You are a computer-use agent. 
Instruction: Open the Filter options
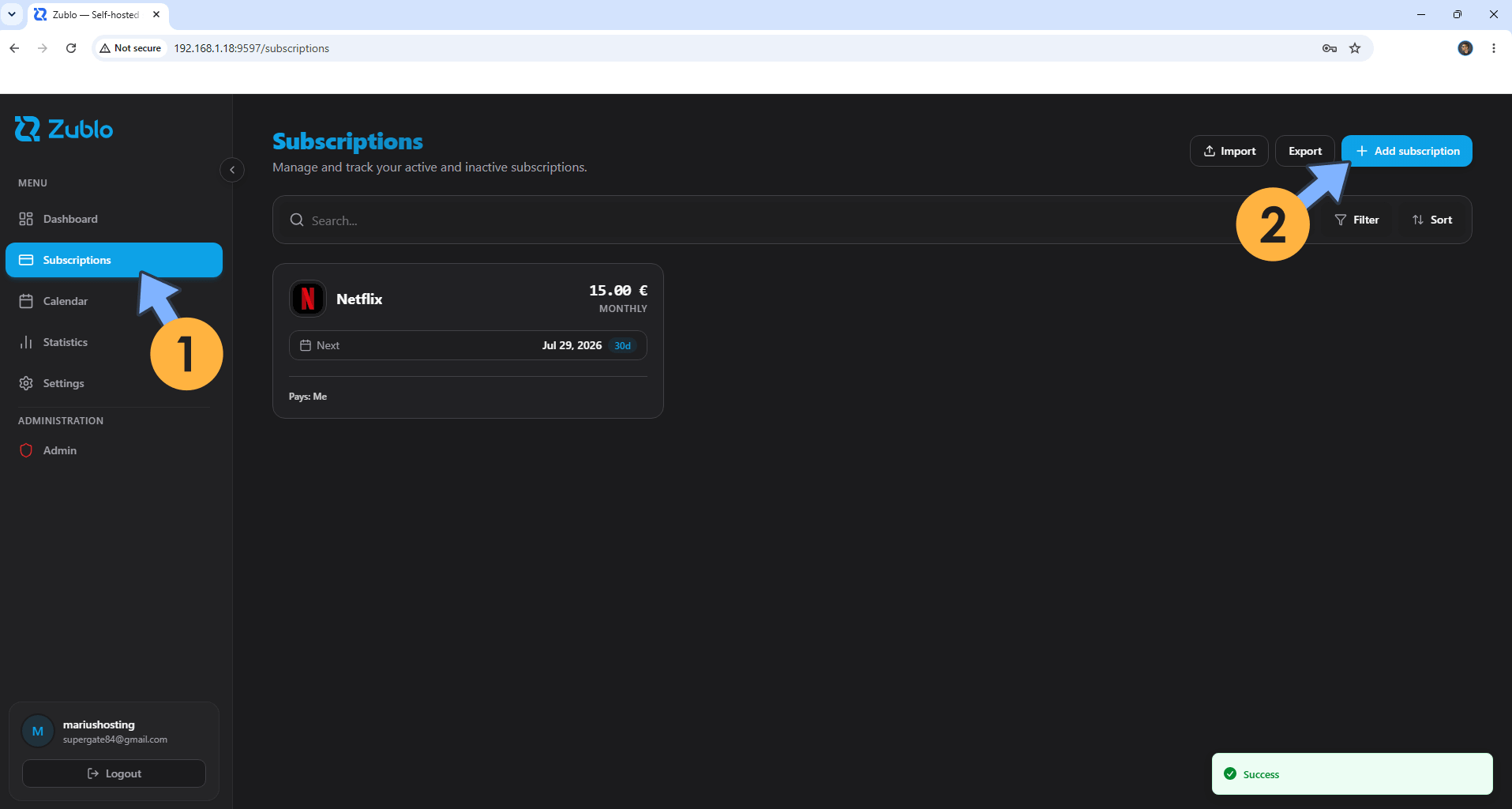tap(1357, 220)
